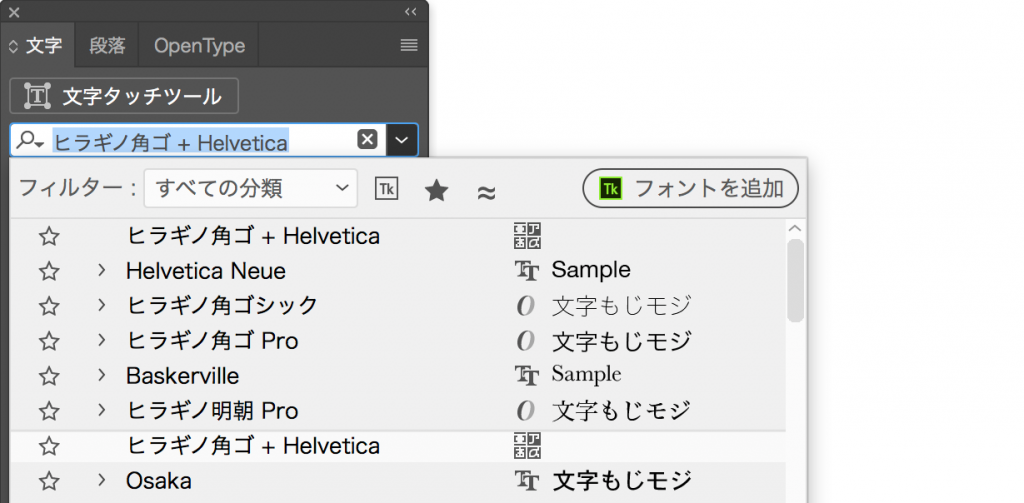Open the すべての分類 filter dropdown
1024x503 pixels.
point(251,189)
